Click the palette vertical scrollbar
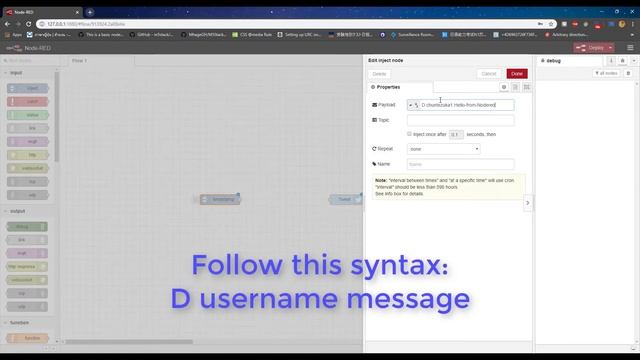The image size is (640, 360). point(57,116)
